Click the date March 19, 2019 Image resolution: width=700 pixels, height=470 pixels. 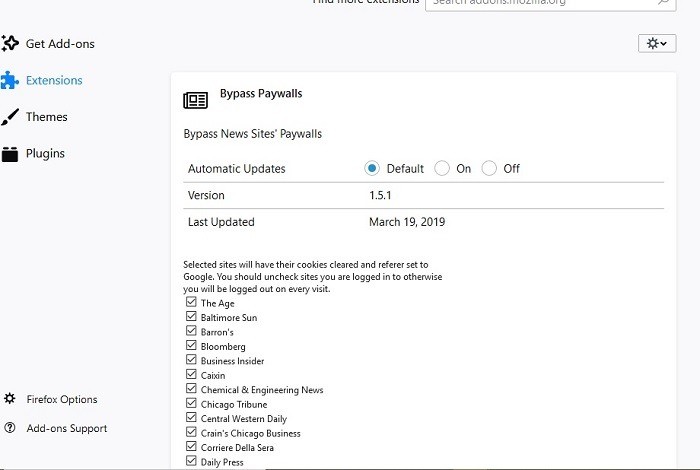pyautogui.click(x=407, y=222)
